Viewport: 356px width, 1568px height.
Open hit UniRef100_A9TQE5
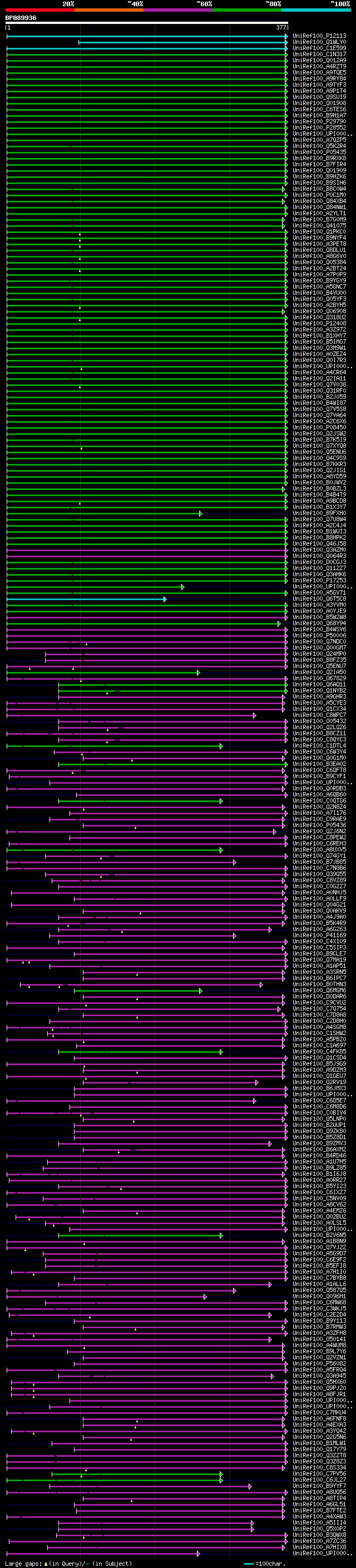click(x=319, y=72)
